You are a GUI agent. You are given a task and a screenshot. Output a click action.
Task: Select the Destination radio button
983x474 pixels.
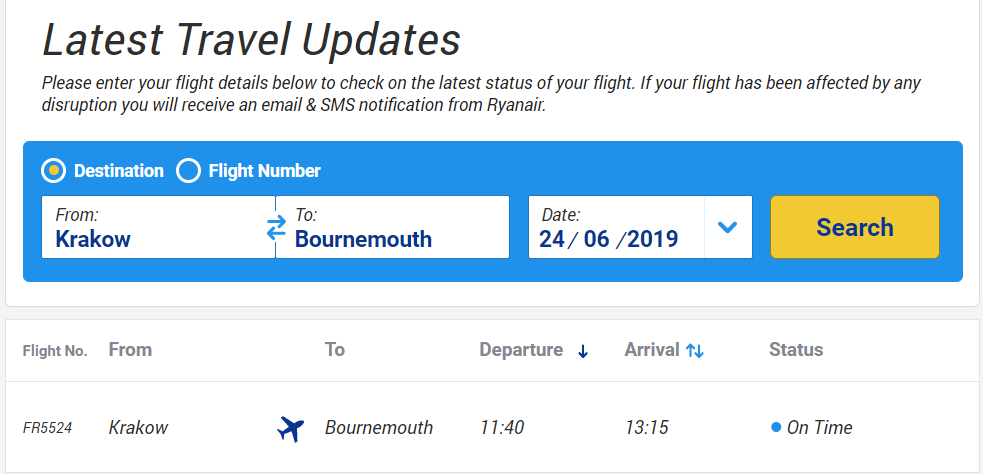[x=53, y=171]
